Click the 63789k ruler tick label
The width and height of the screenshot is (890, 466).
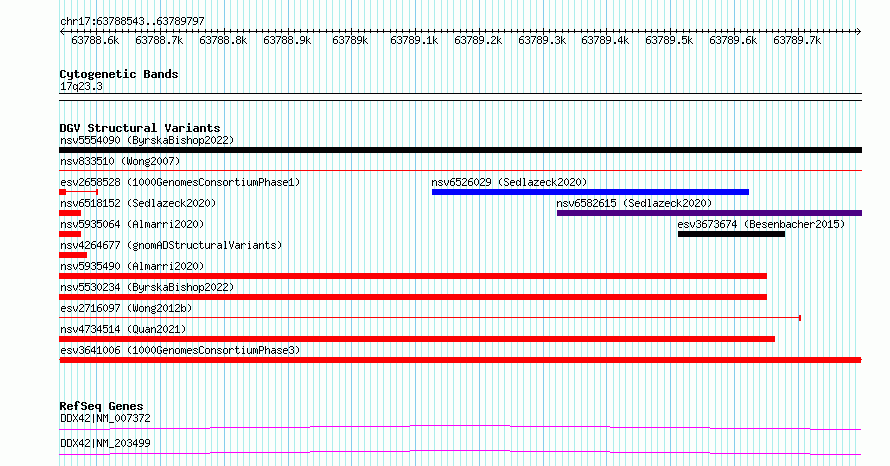[350, 41]
